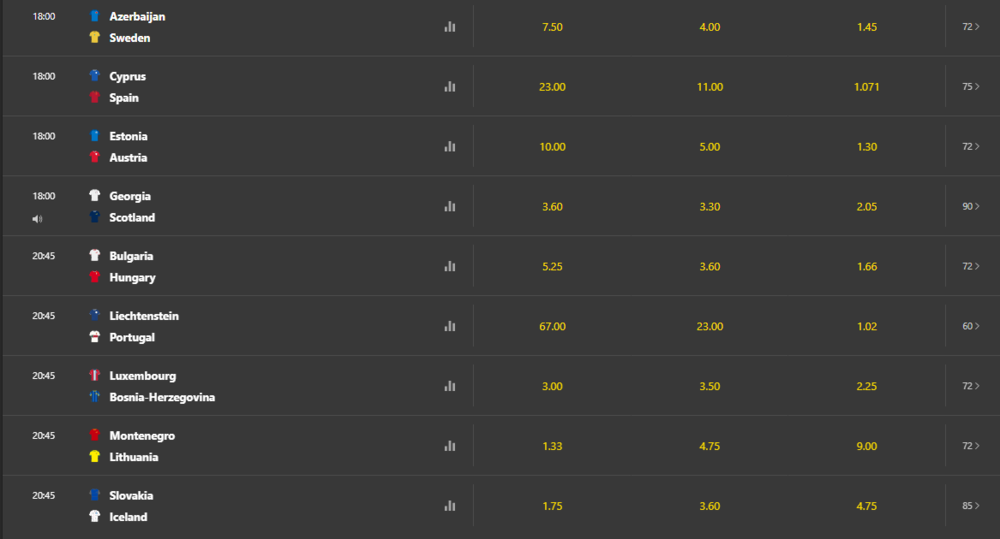Image resolution: width=1000 pixels, height=539 pixels.
Task: Pick draw odds 5.00 for Estonia vs Austria
Action: coord(710,147)
